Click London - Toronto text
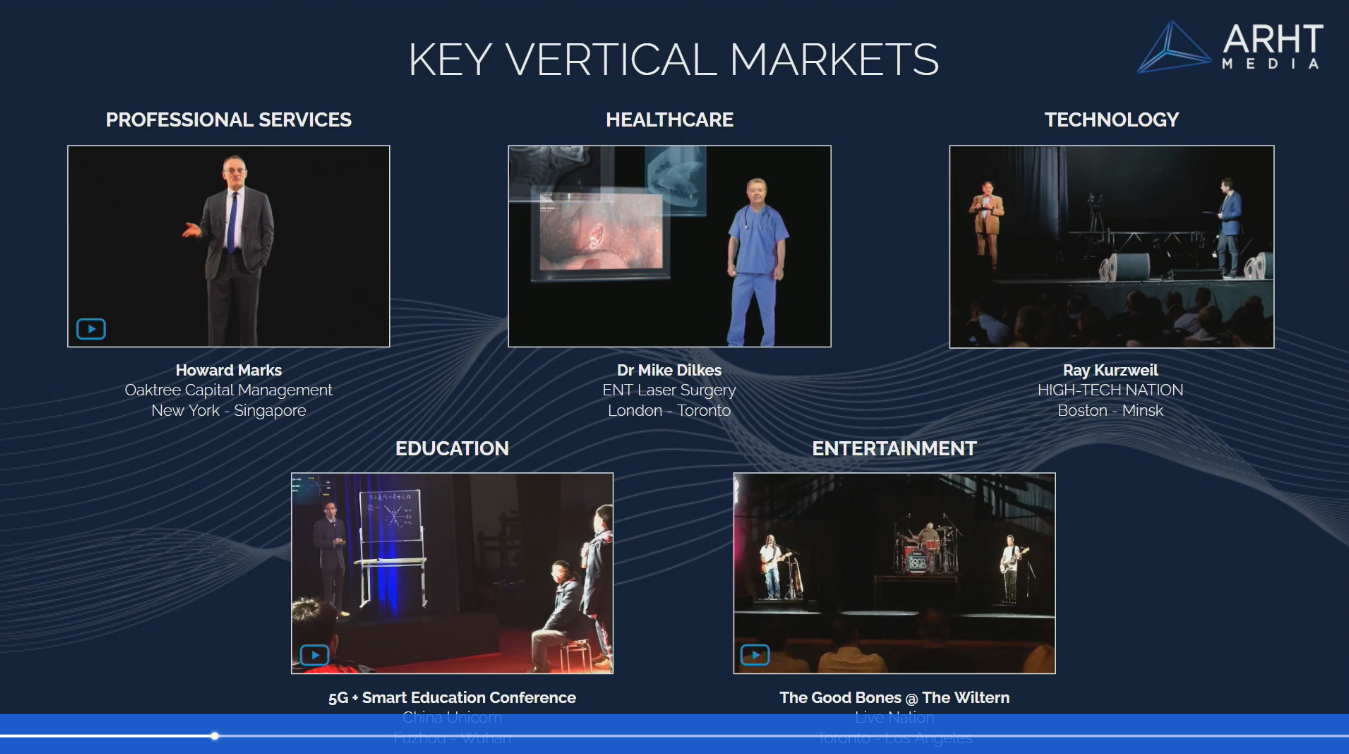The width and height of the screenshot is (1349, 754). [x=669, y=410]
